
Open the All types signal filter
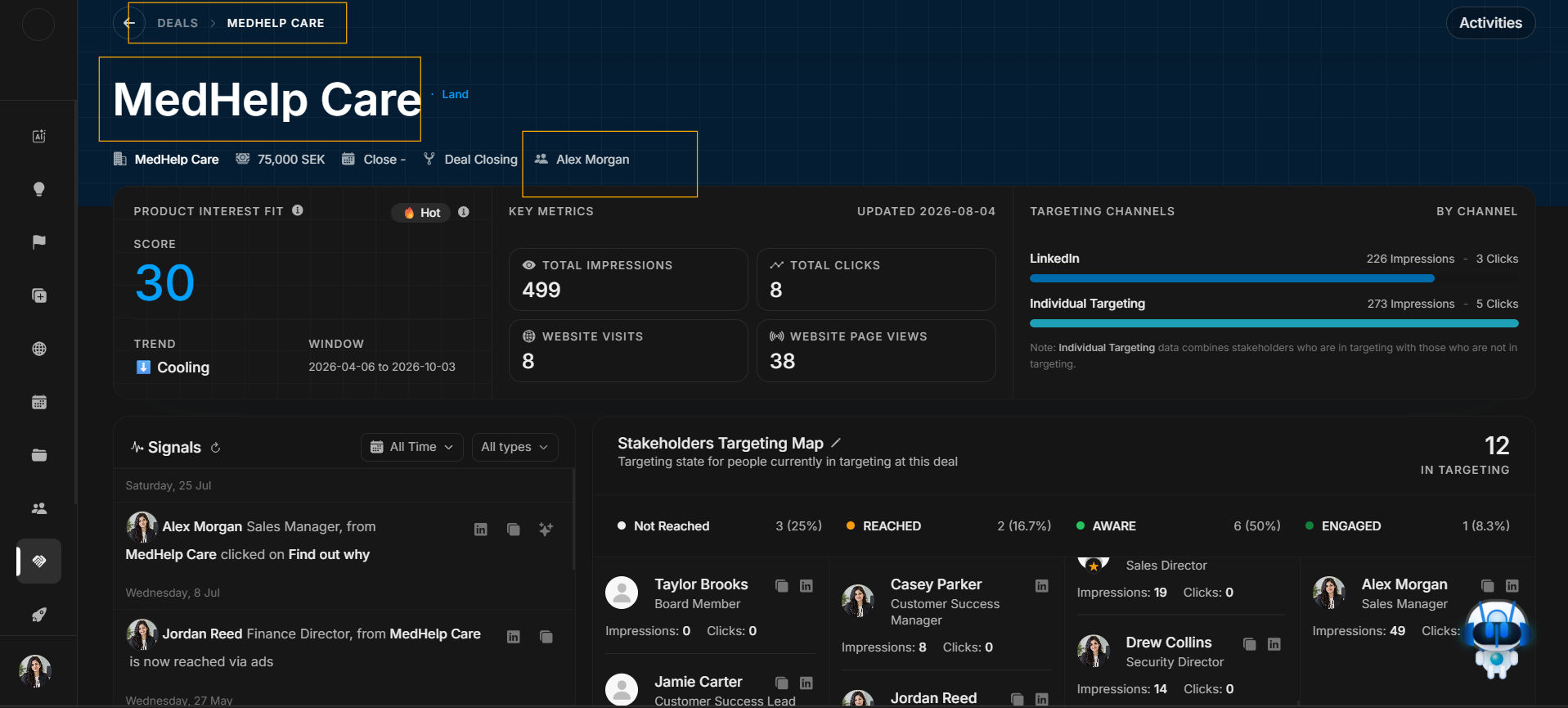pos(514,447)
